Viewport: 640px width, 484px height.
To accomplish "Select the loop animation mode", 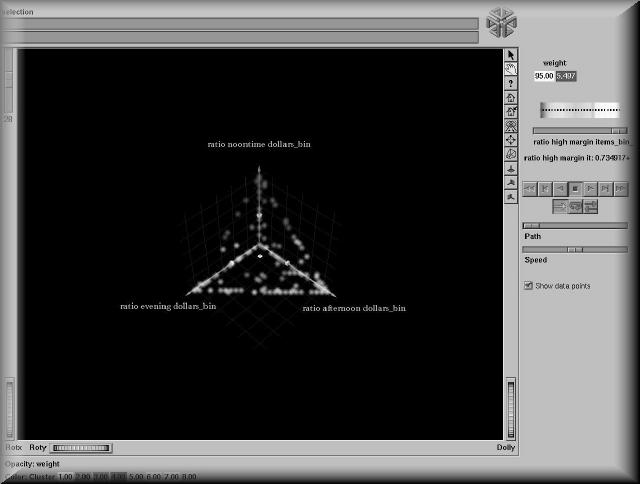I will coord(575,206).
